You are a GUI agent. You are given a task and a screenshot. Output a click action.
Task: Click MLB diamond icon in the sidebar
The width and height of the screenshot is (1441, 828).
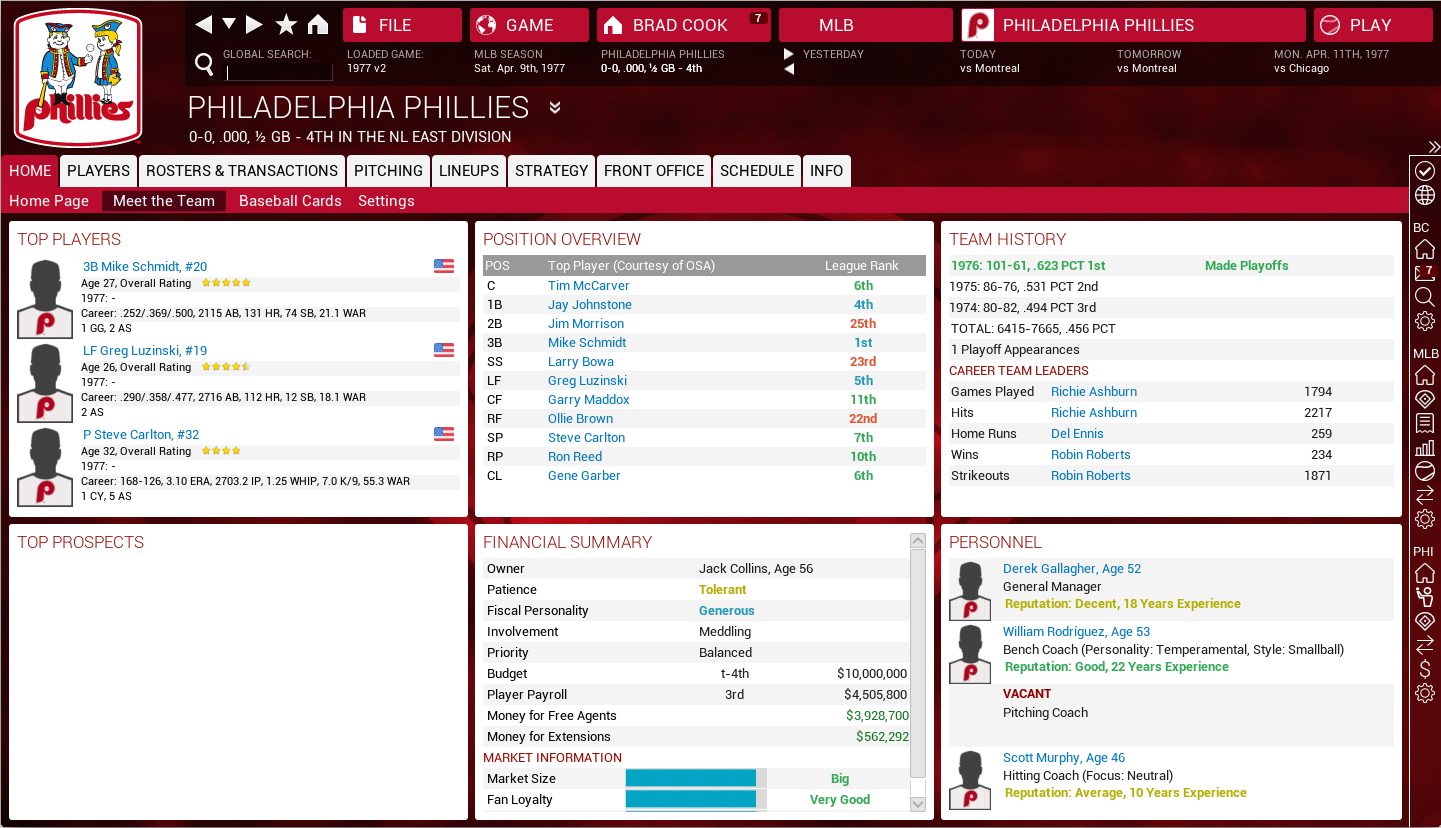tap(1425, 399)
